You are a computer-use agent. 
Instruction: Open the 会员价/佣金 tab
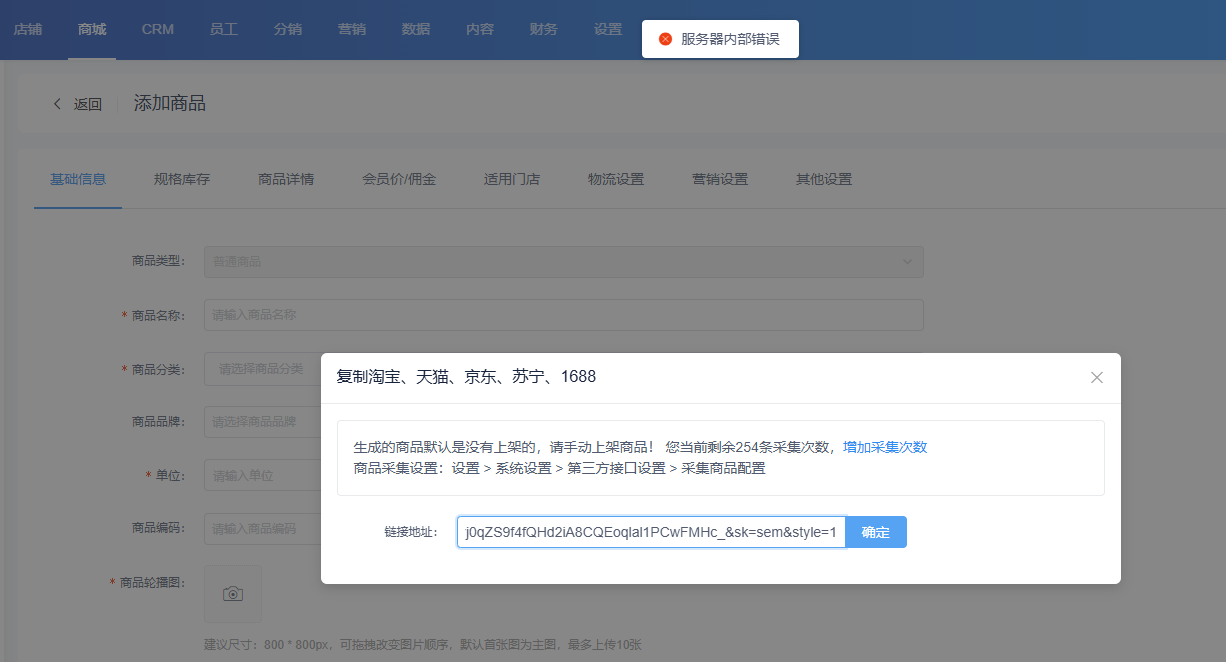pos(399,180)
